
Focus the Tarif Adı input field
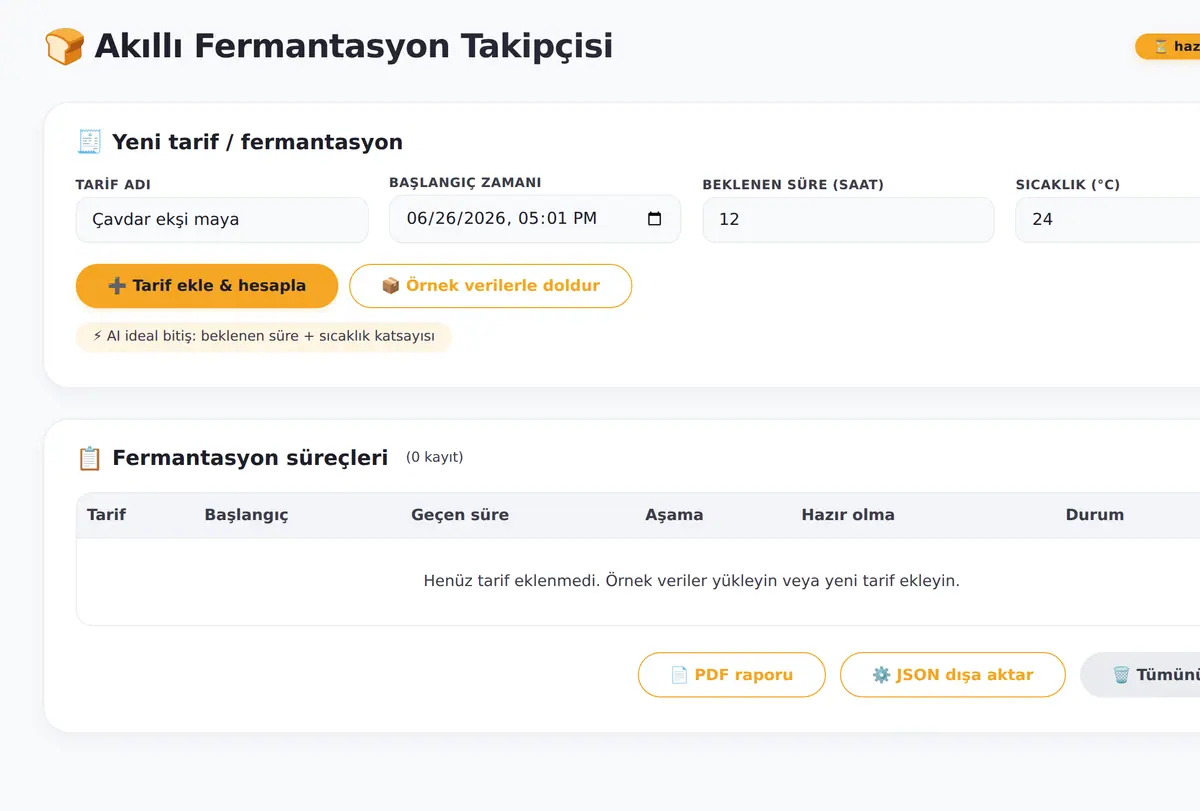(x=222, y=220)
